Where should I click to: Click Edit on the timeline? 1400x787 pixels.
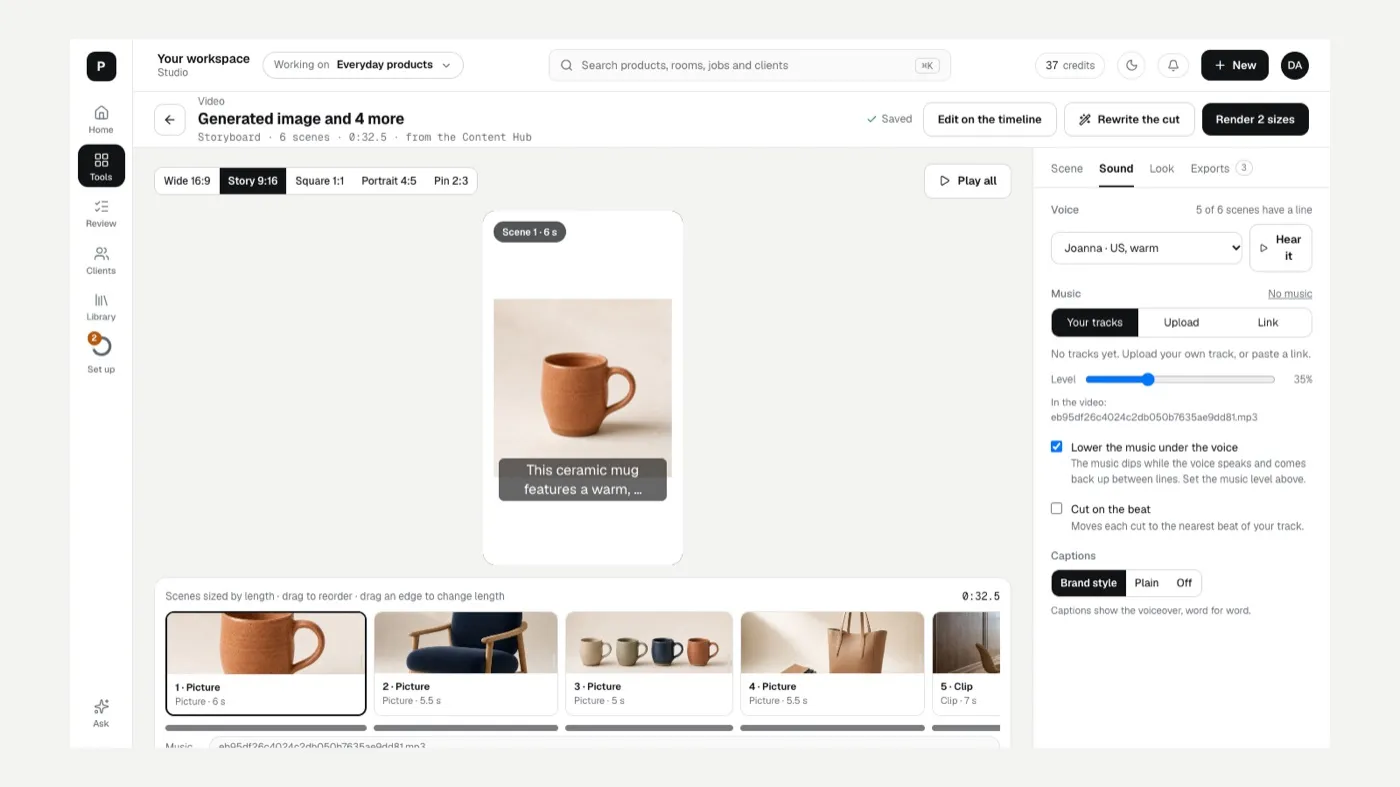[x=989, y=119]
